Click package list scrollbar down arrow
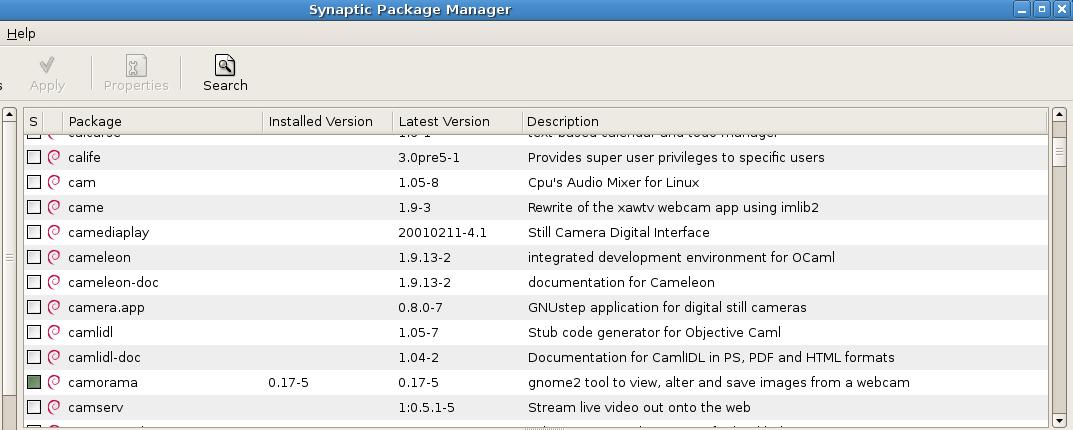Image resolution: width=1073 pixels, height=430 pixels. (x=1059, y=420)
